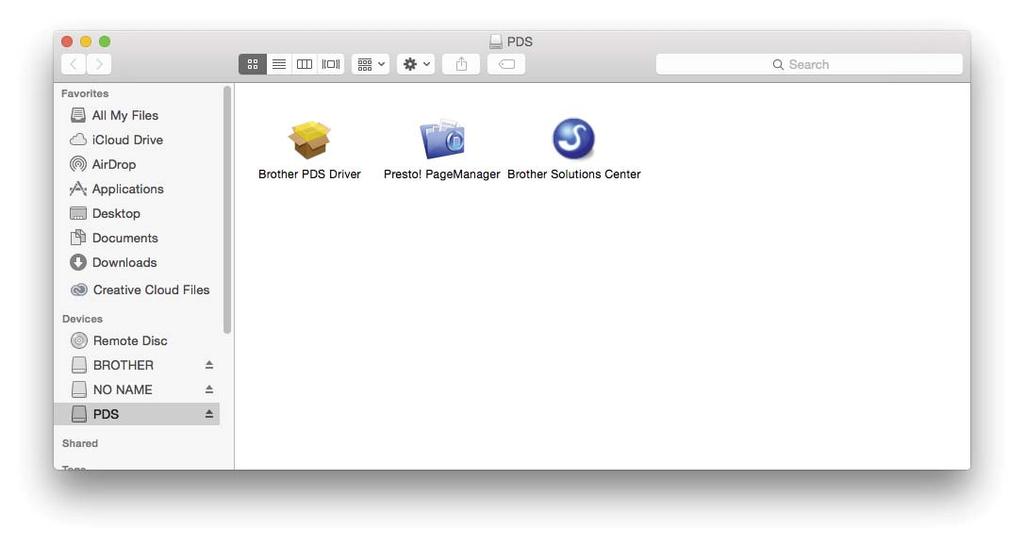Screen dimensions: 1024x546
Task: Eject the PDS volume
Action: click(x=209, y=414)
